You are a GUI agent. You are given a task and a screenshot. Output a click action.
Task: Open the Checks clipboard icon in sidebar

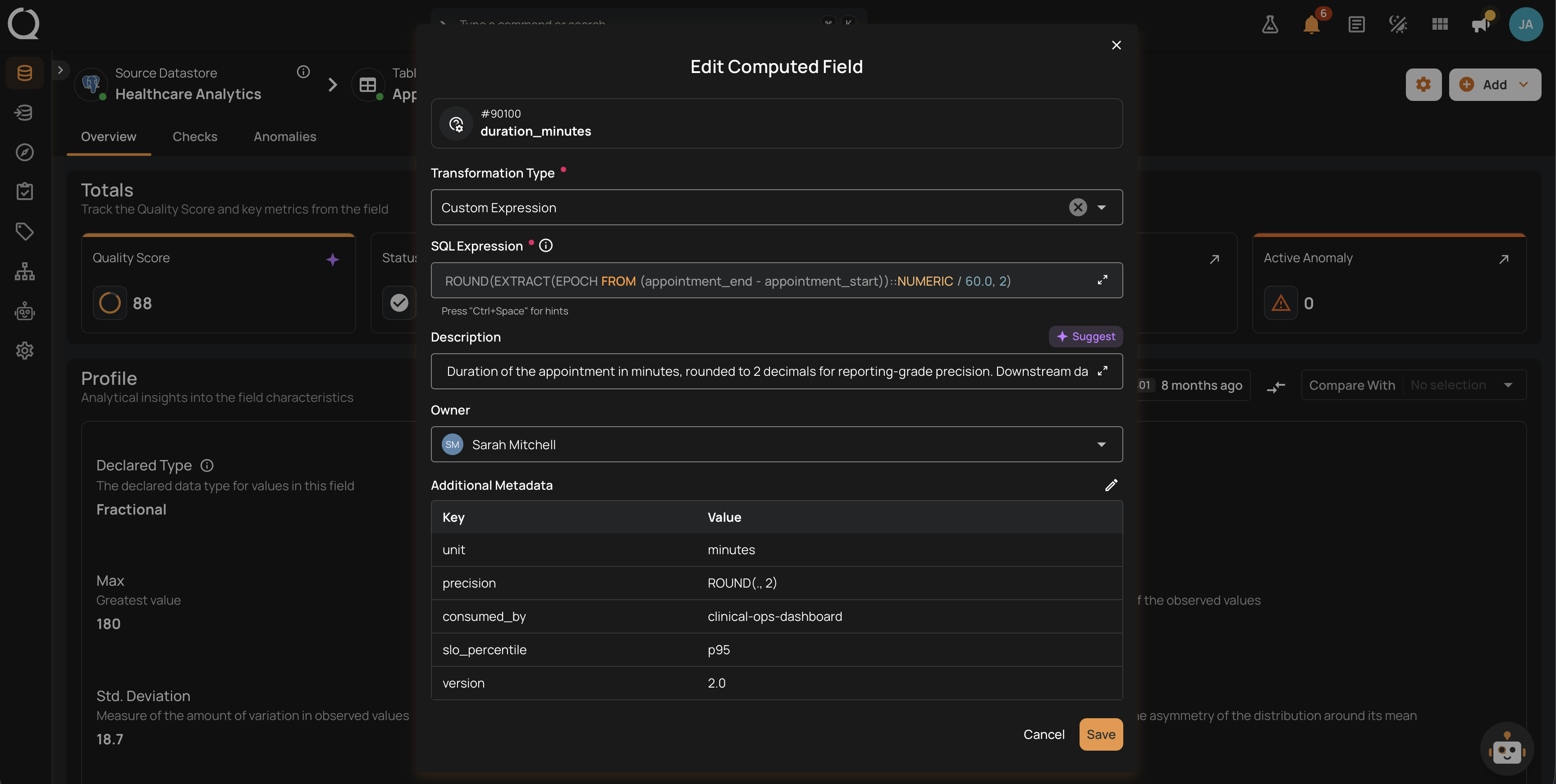click(25, 191)
